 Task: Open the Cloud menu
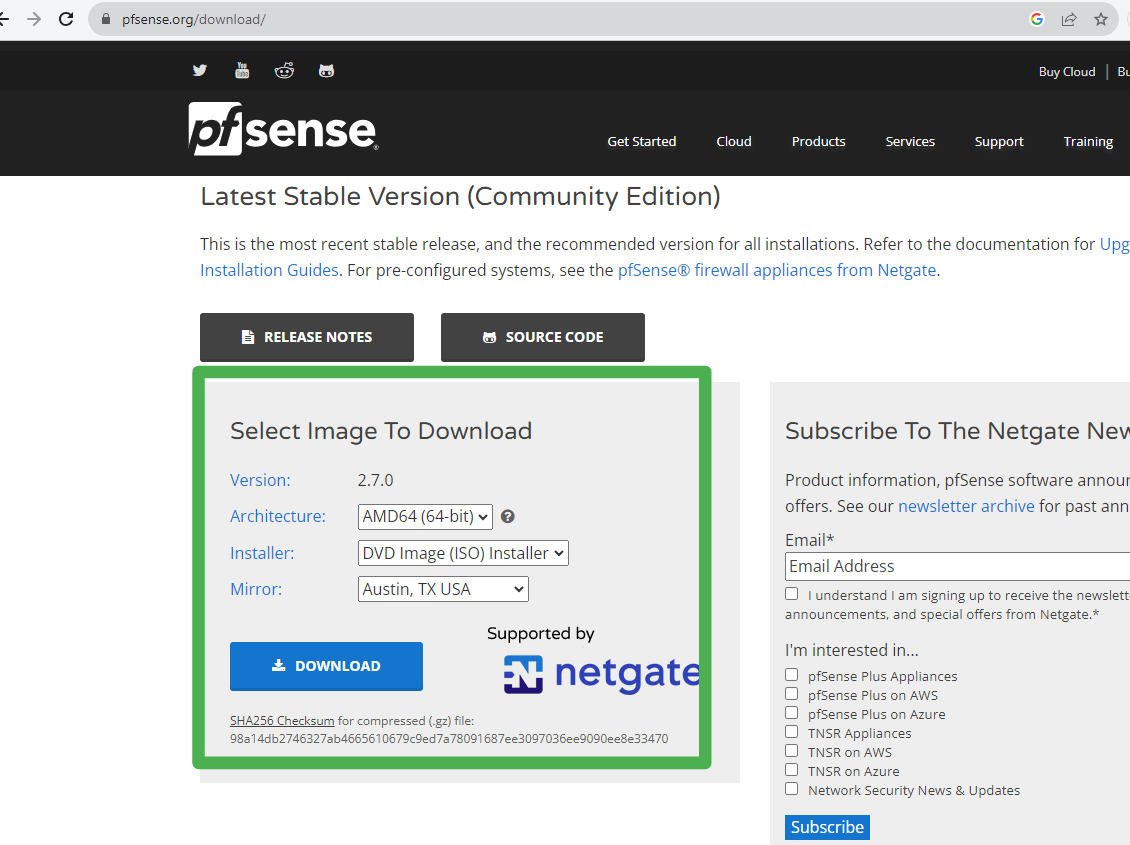point(734,141)
